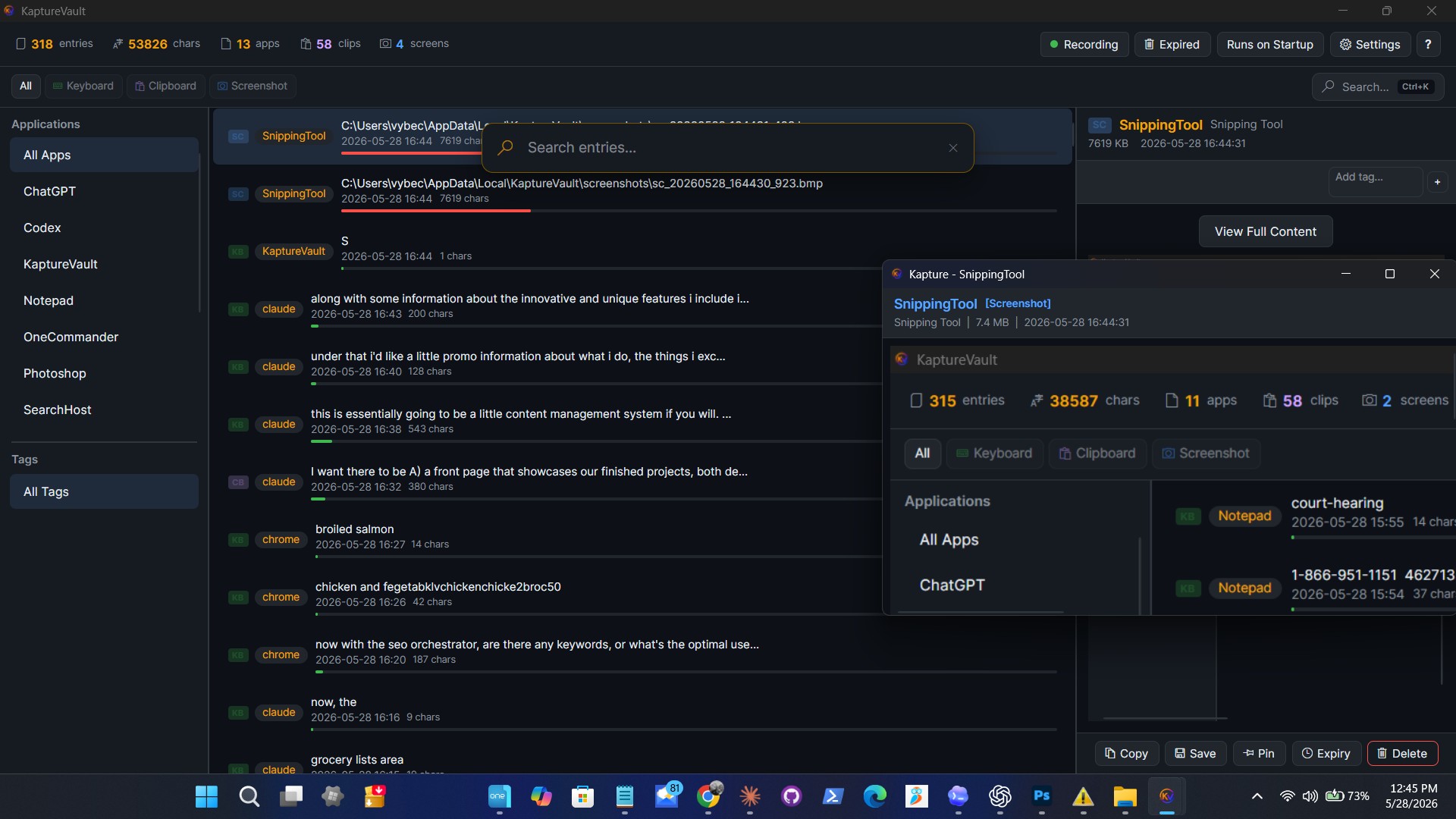
Task: Filter entries by Screenshot tab
Action: (253, 86)
